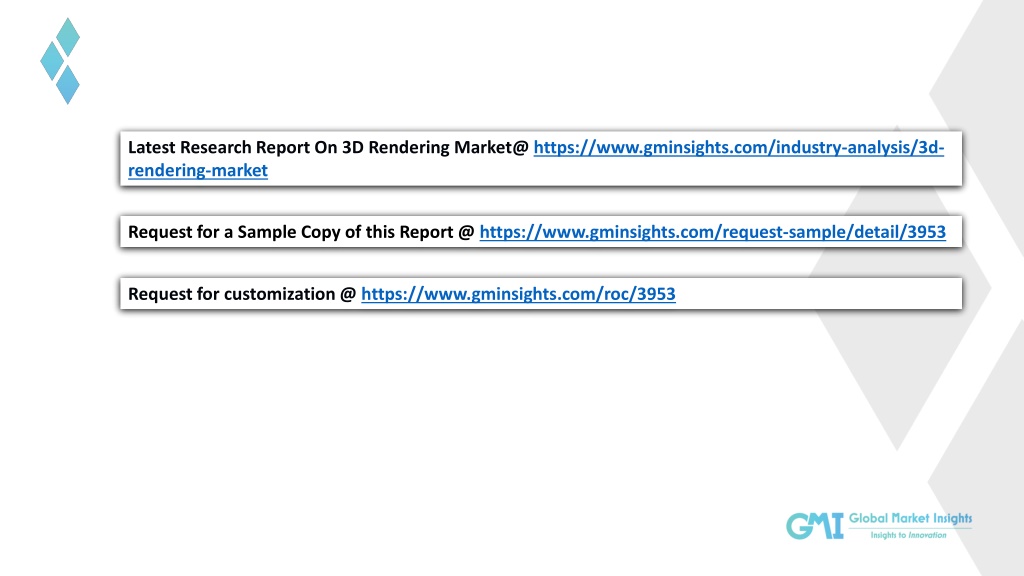This screenshot has width=1024, height=576.
Task: Click the teal diamond cluster logo
Action: 60,61
